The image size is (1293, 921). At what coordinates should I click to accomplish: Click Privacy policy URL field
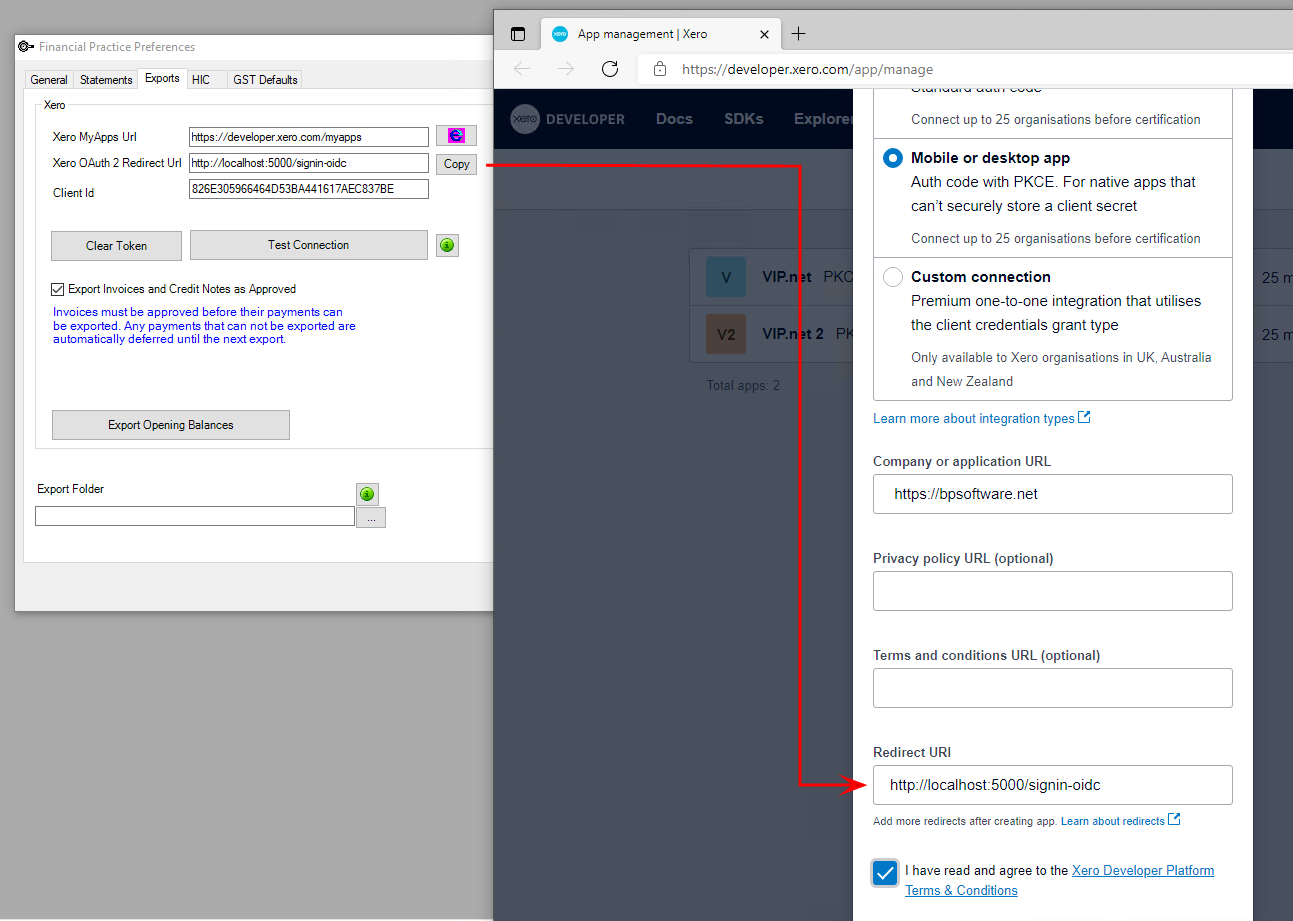(x=1052, y=591)
